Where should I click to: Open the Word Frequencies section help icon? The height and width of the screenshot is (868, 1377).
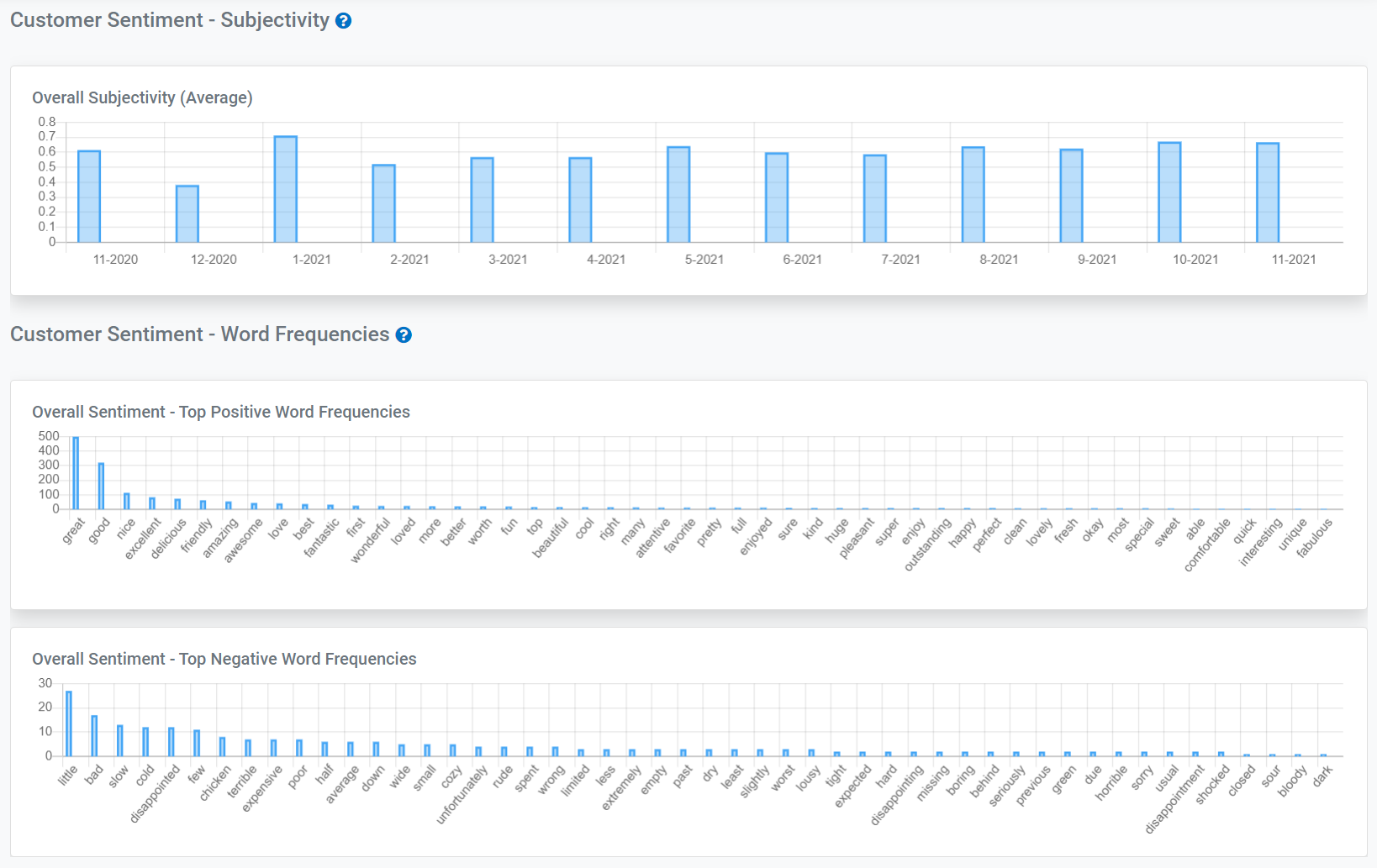click(x=404, y=335)
